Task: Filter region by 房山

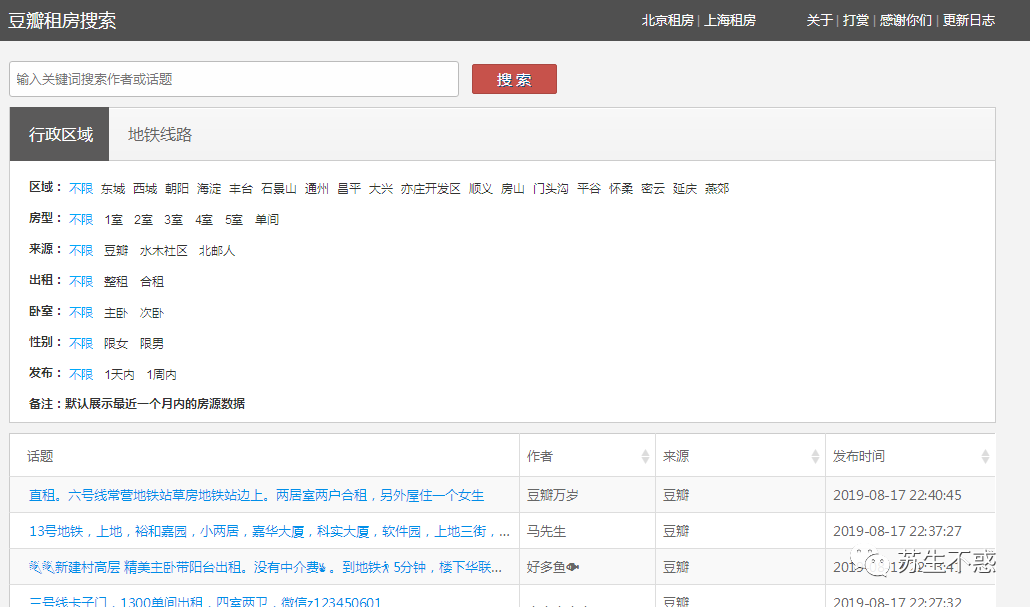Action: [512, 189]
